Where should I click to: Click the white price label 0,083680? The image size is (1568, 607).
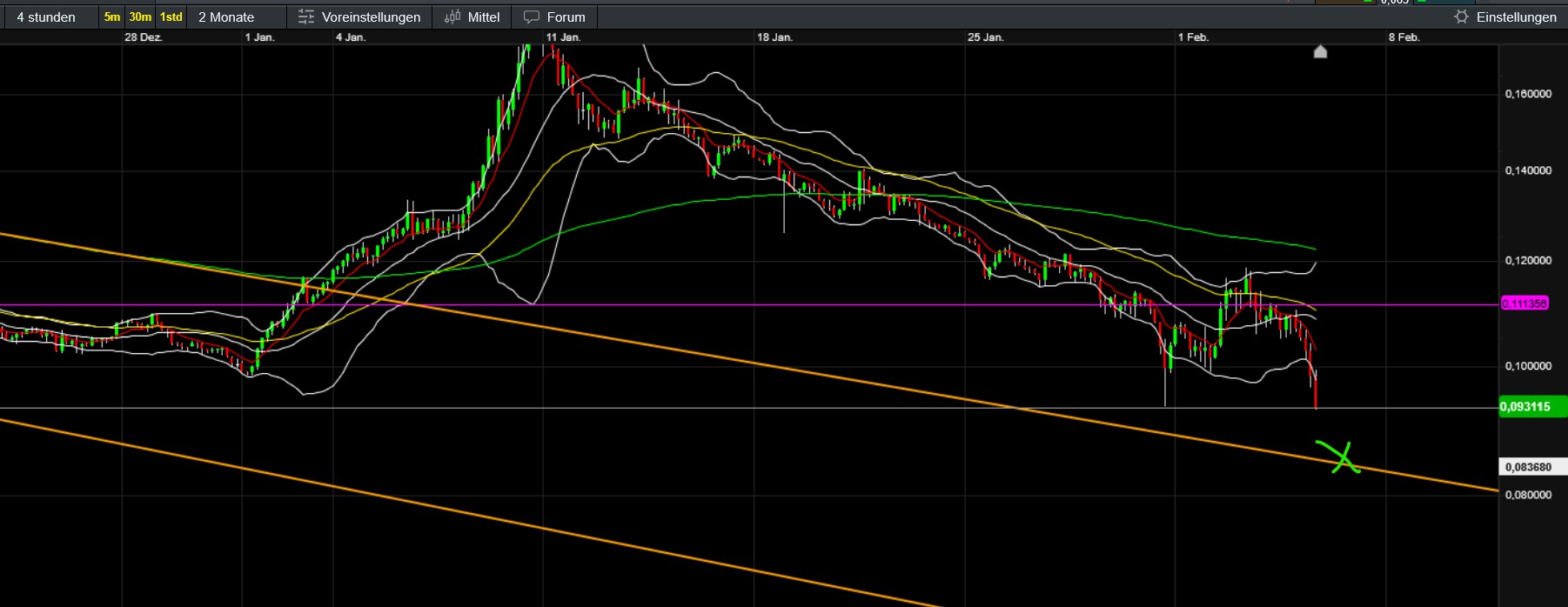[1529, 467]
